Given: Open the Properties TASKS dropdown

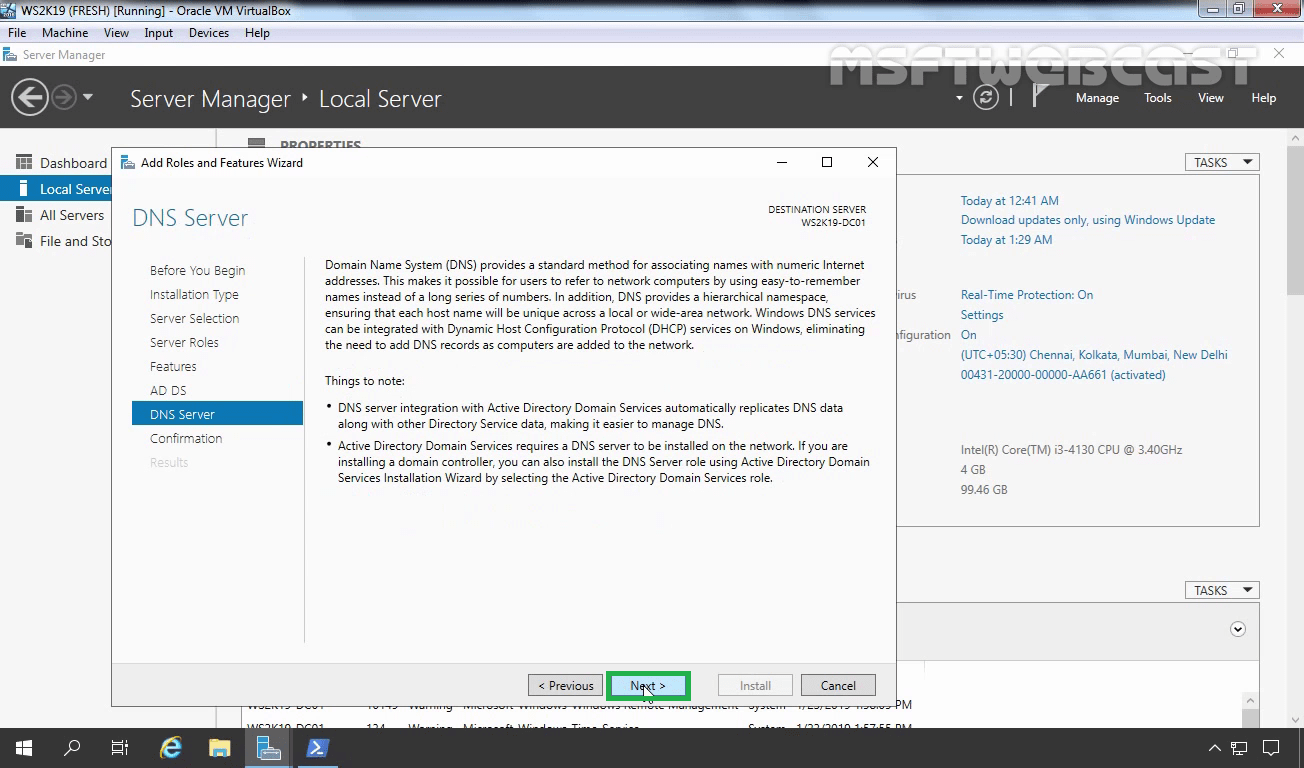Looking at the screenshot, I should click(x=1221, y=162).
